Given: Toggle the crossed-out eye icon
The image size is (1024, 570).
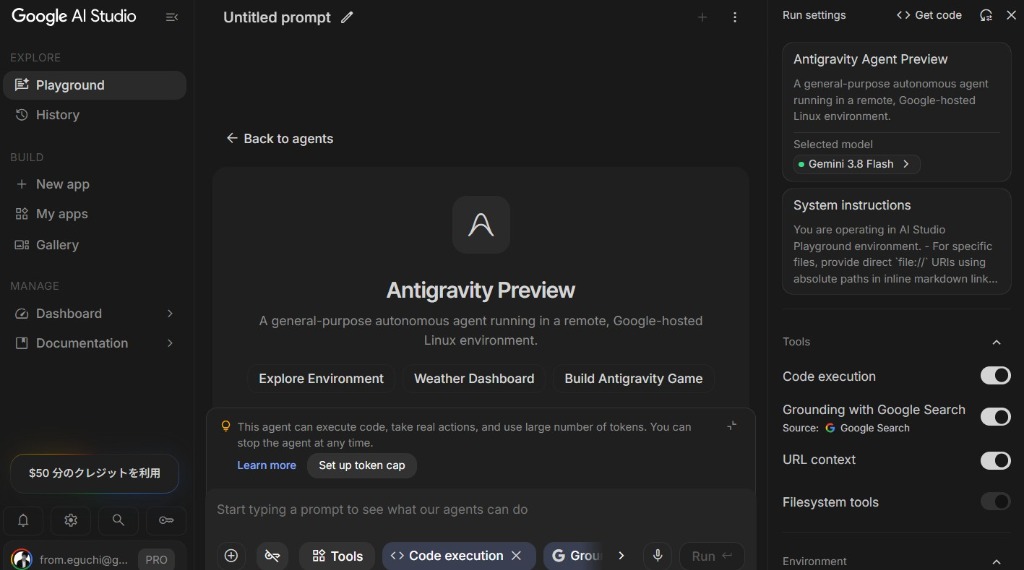Looking at the screenshot, I should 272,556.
